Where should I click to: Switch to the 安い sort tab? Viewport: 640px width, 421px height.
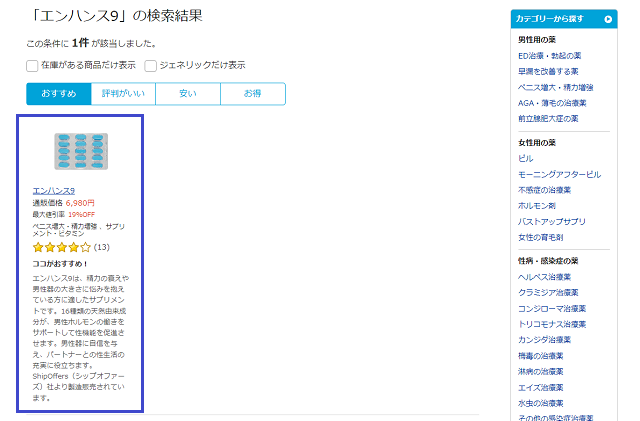188,94
